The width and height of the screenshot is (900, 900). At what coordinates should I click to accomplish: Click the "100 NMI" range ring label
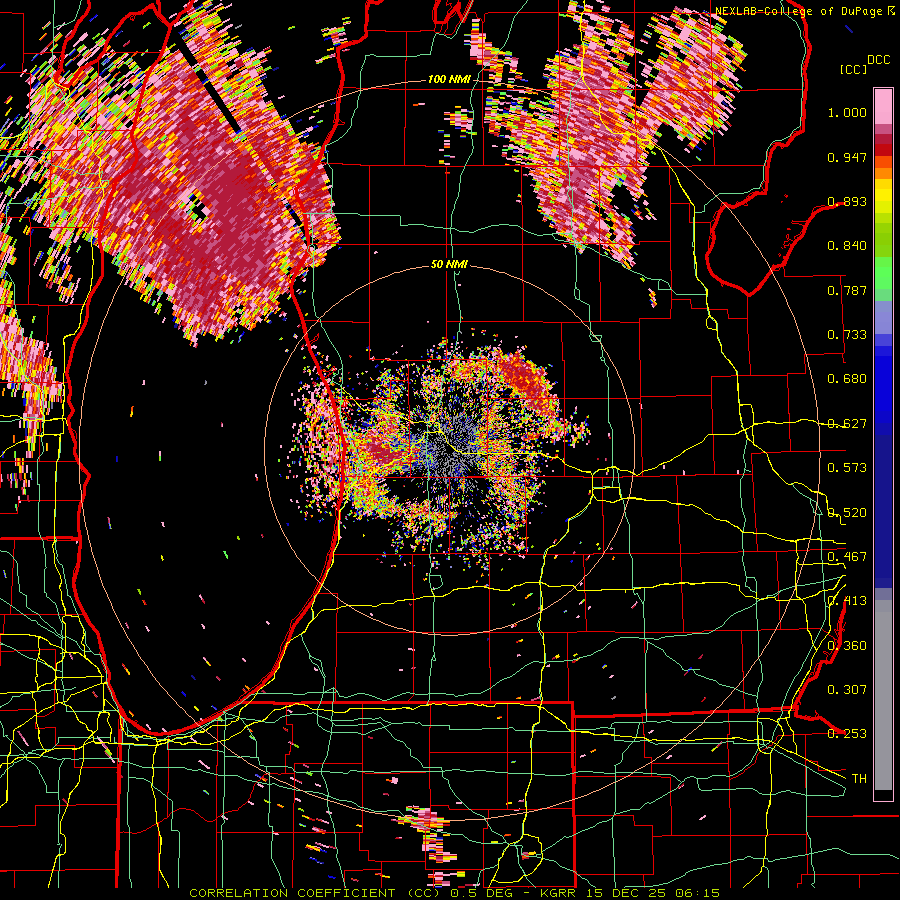tap(448, 79)
